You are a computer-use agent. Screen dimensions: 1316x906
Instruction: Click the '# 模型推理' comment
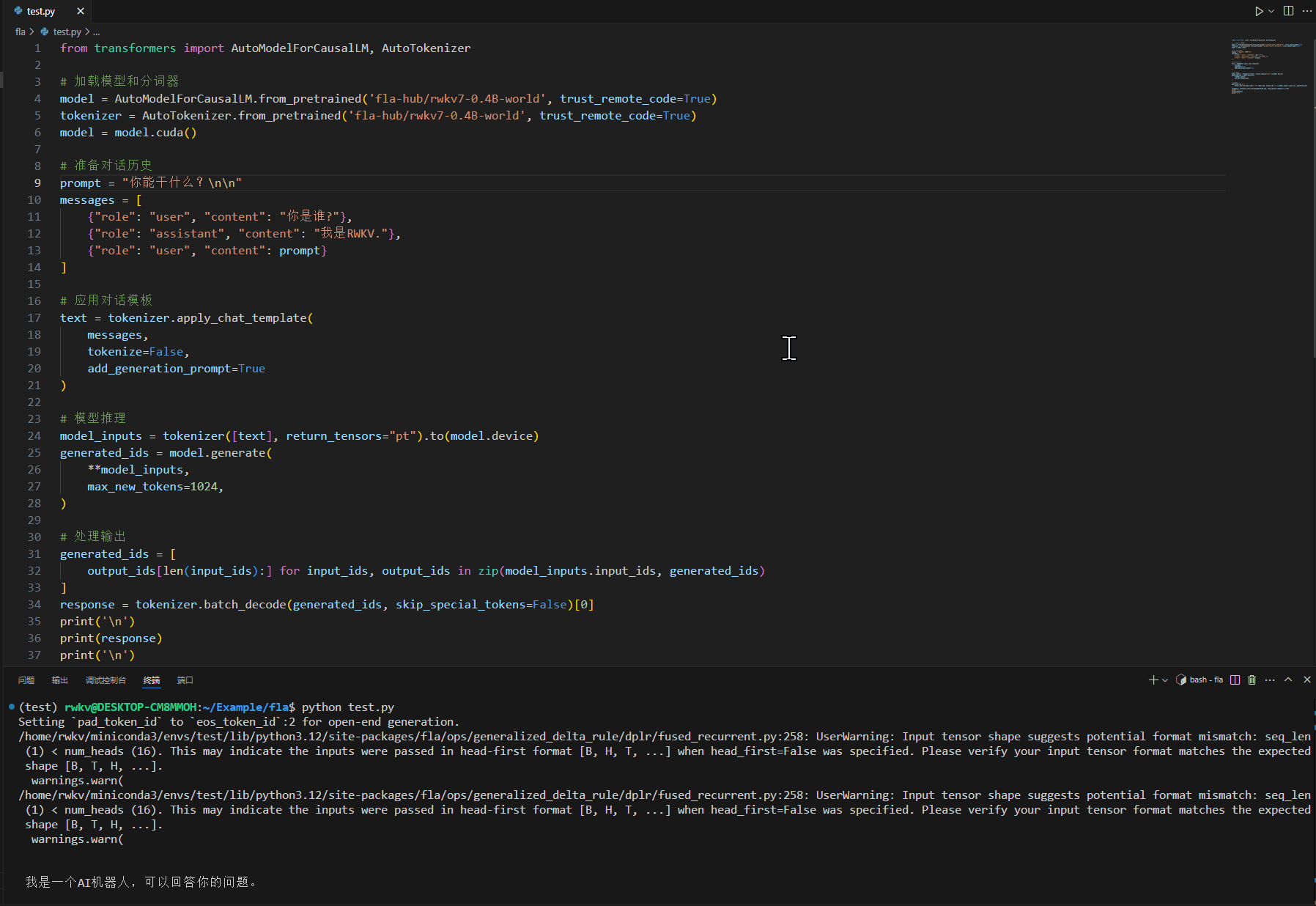coord(93,419)
